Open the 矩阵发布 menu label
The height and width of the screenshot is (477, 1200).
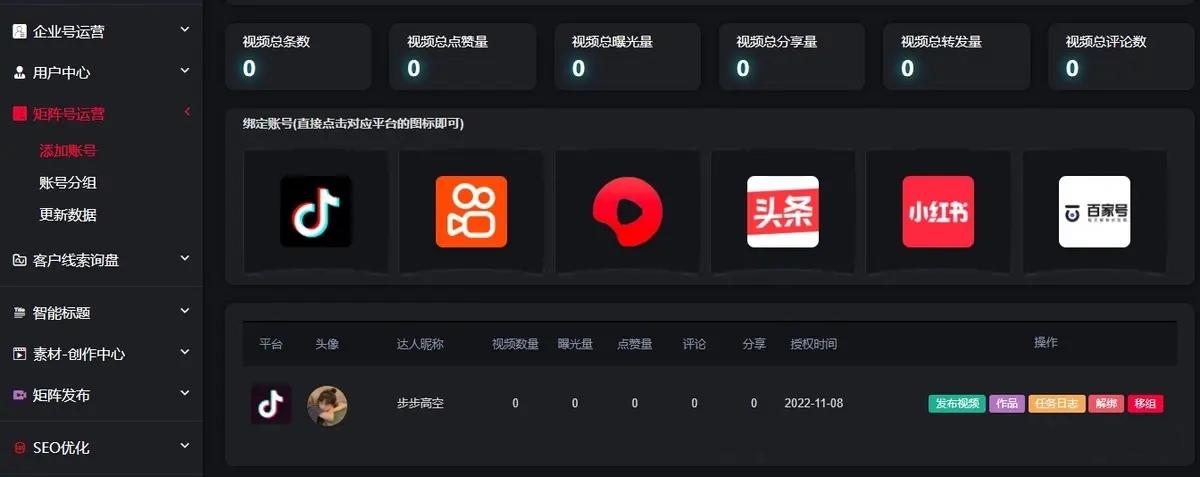(x=62, y=395)
